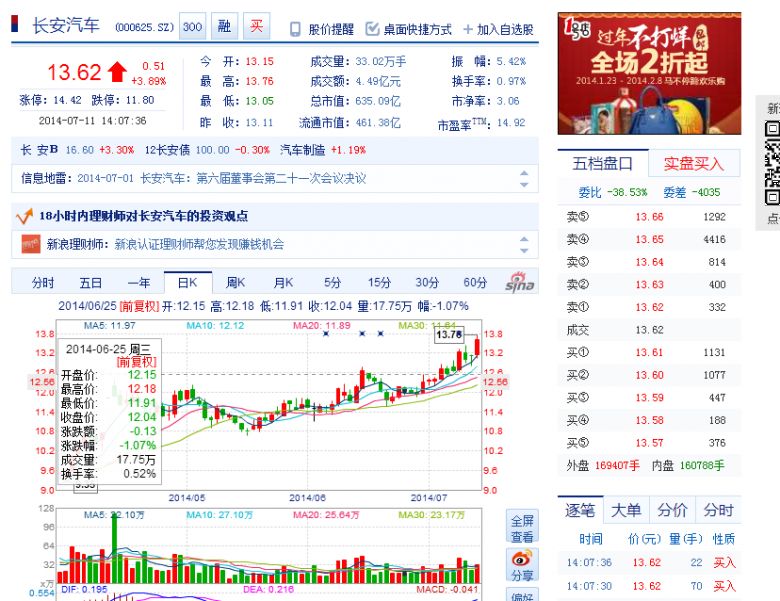Show previous 新浪理财师 item up arrow

point(524,239)
